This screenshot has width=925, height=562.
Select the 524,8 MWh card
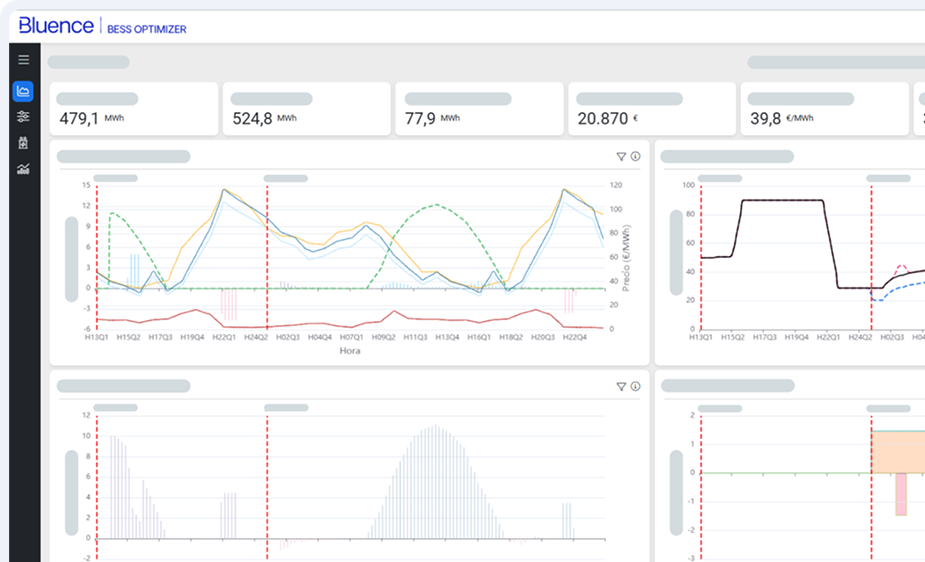point(307,109)
